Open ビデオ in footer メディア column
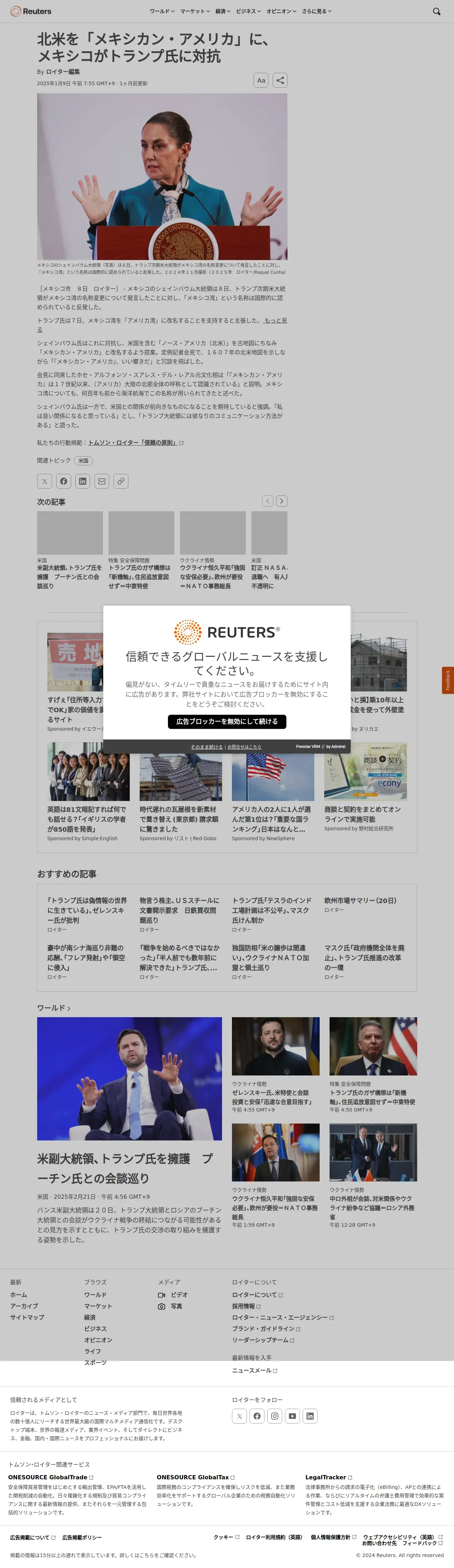 tap(173, 1295)
